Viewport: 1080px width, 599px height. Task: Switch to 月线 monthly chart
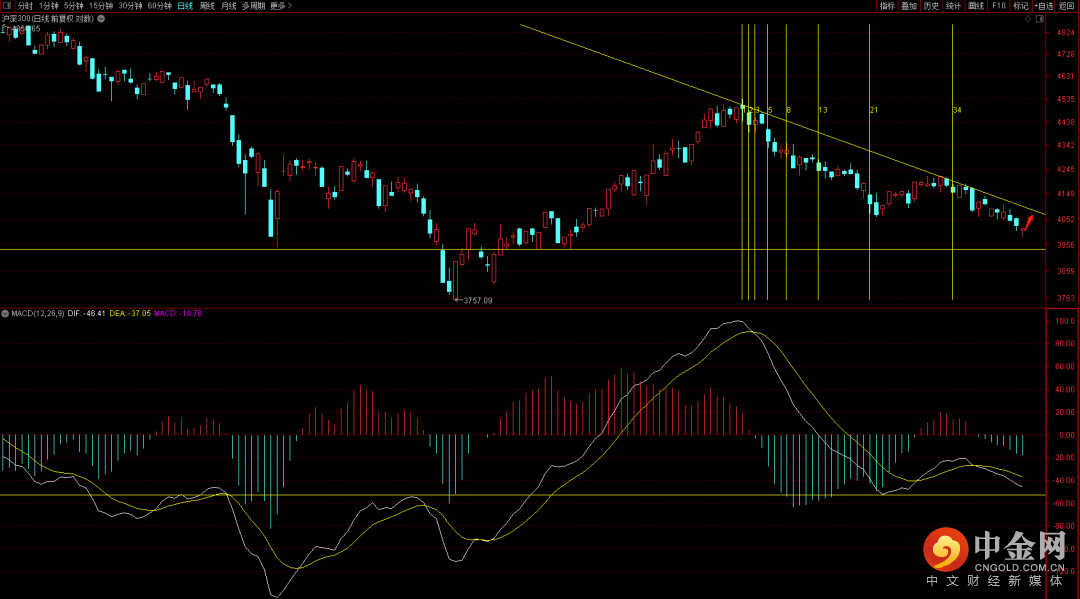pyautogui.click(x=229, y=6)
